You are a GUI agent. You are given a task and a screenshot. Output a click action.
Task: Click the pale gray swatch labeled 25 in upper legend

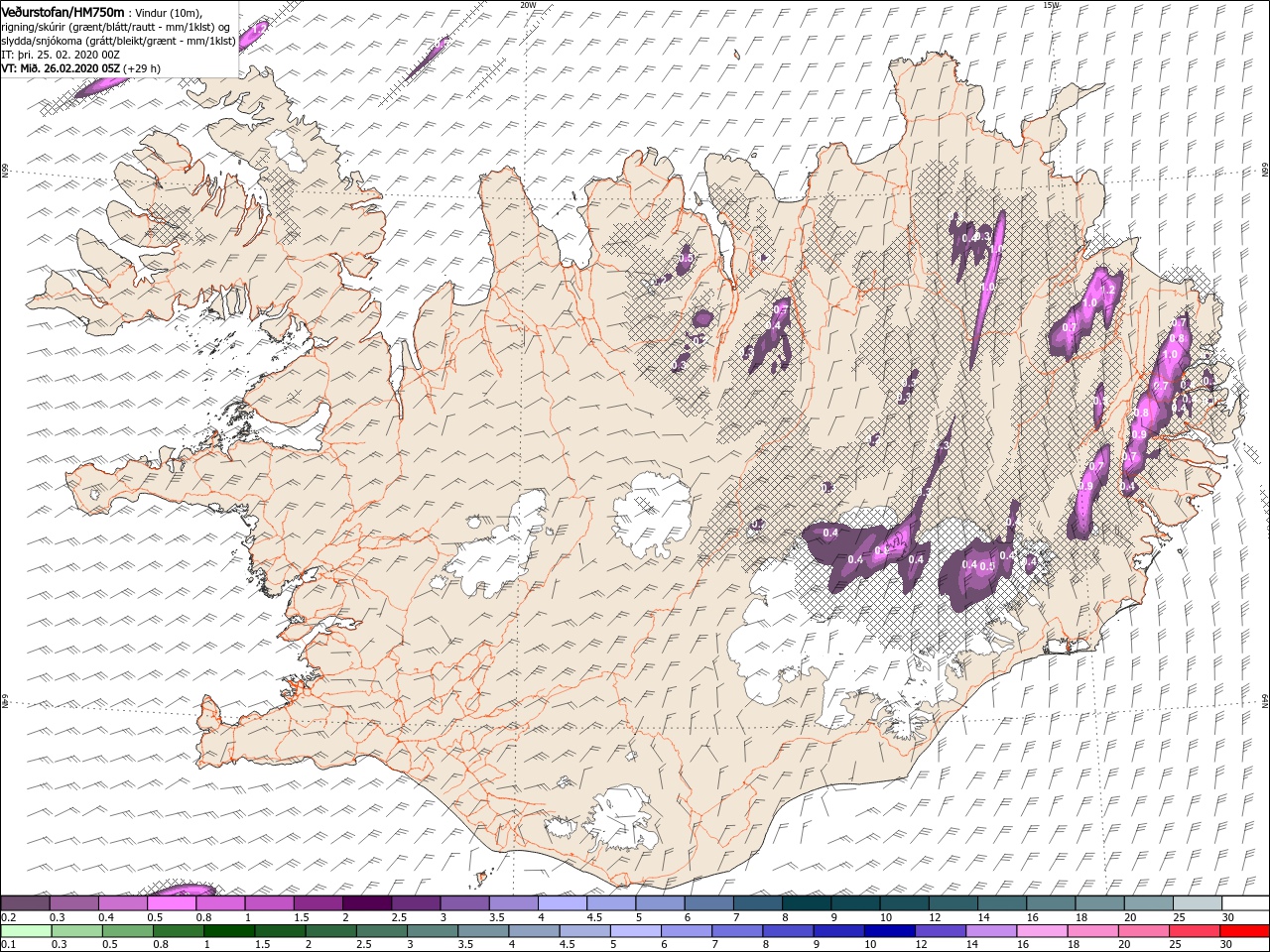(x=1197, y=903)
